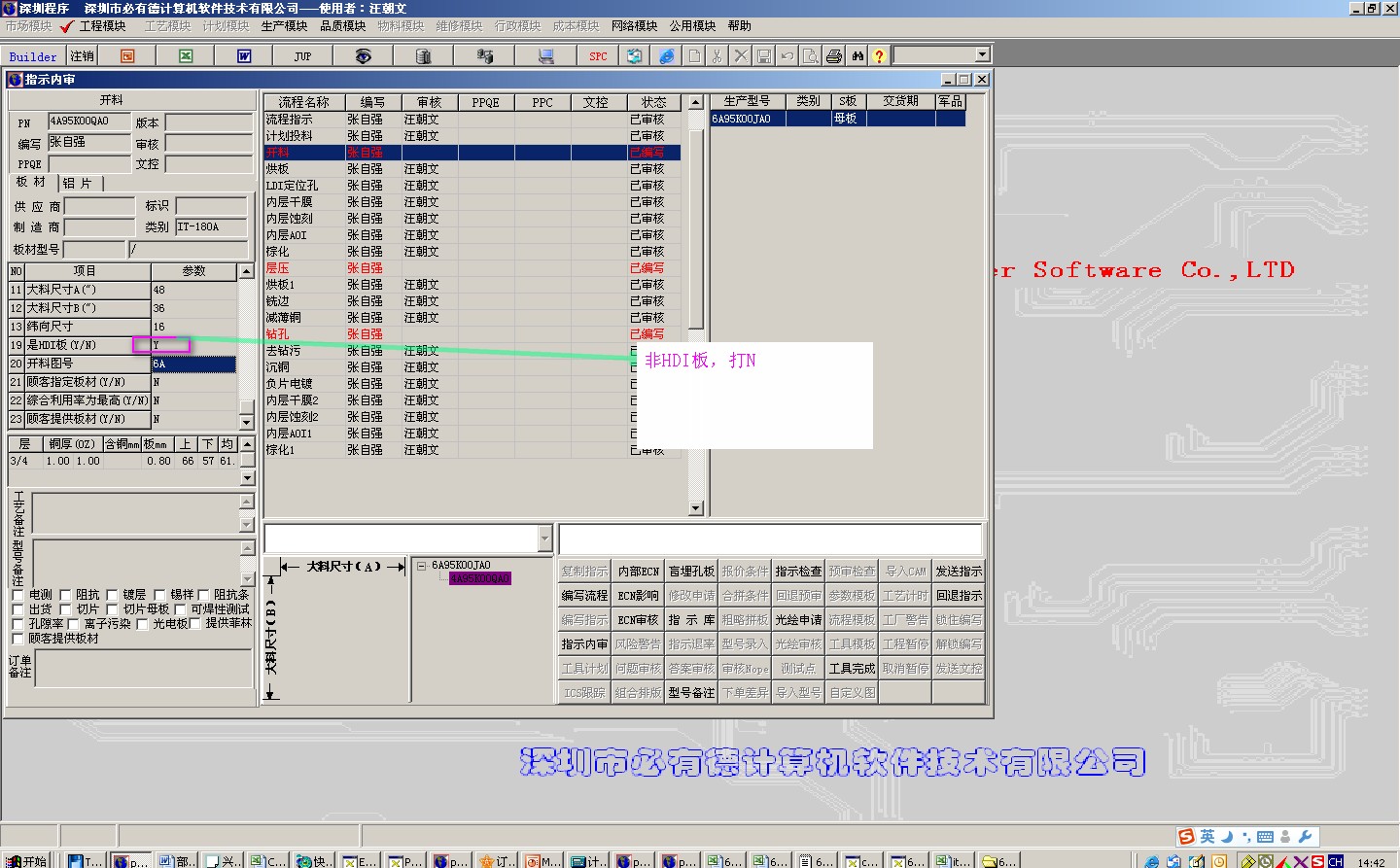Check the 阻抗 checkbox

point(65,595)
